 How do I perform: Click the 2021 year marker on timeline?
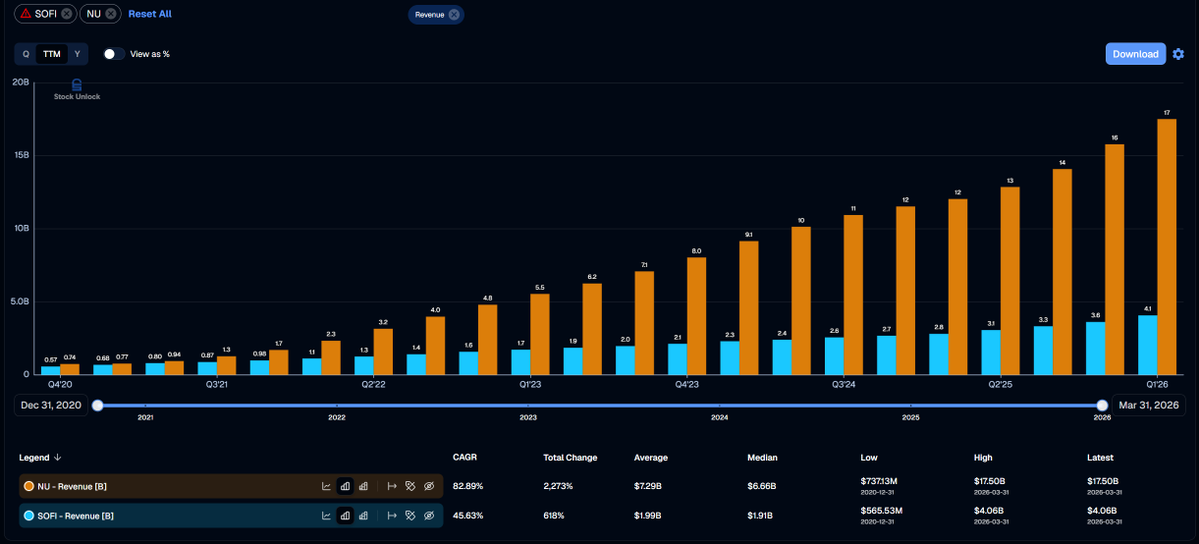(x=145, y=418)
